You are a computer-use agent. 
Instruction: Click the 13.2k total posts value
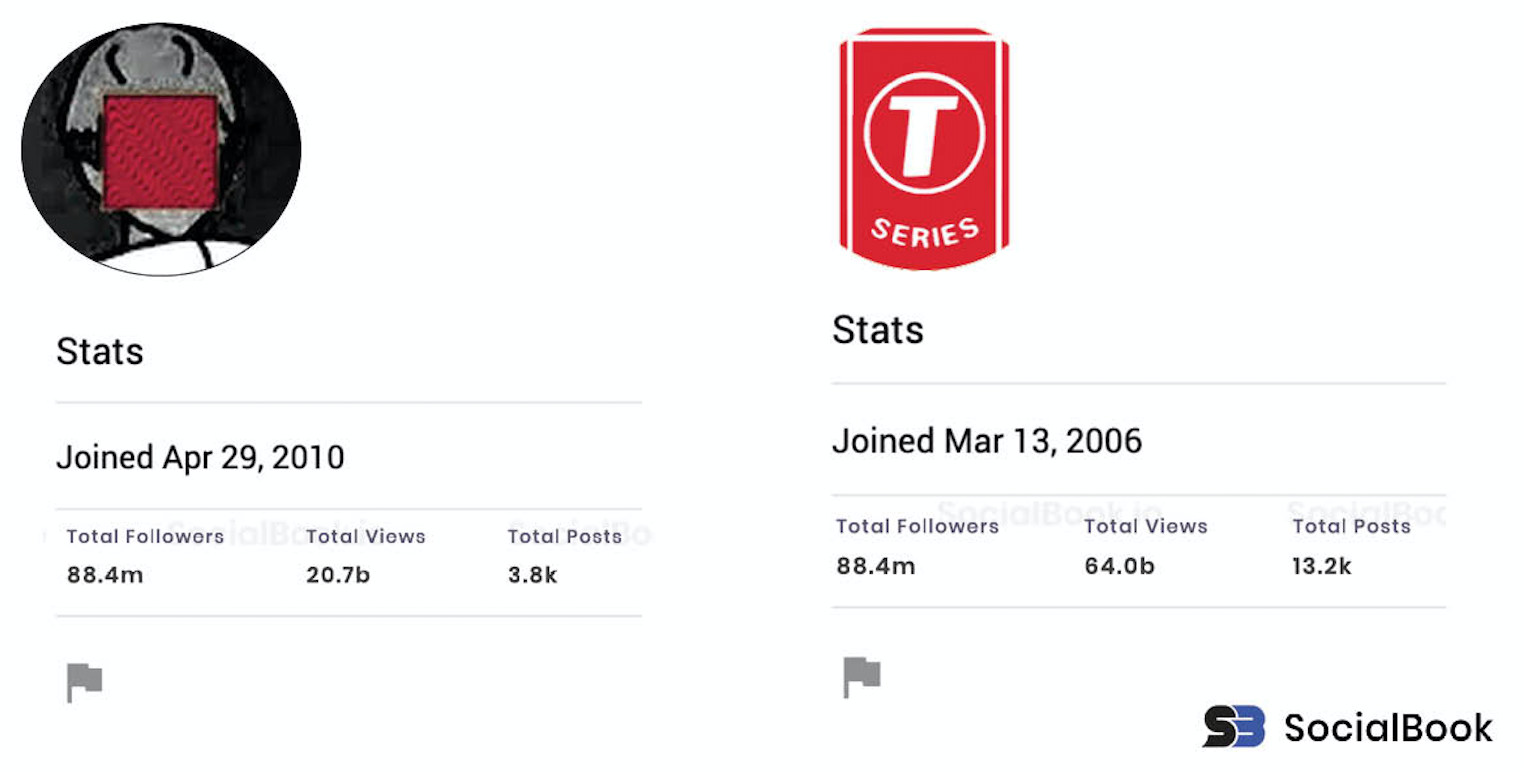(1321, 566)
